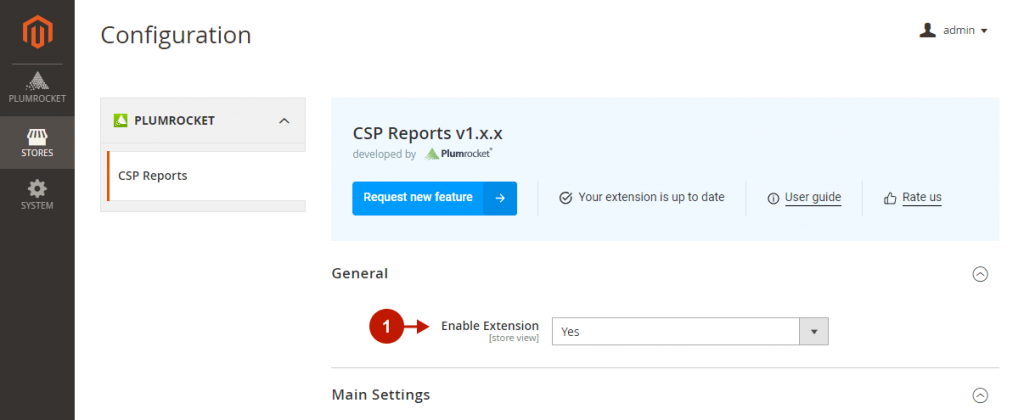Click the Plumrocket developer logo
The height and width of the screenshot is (420, 1024).
[458, 154]
